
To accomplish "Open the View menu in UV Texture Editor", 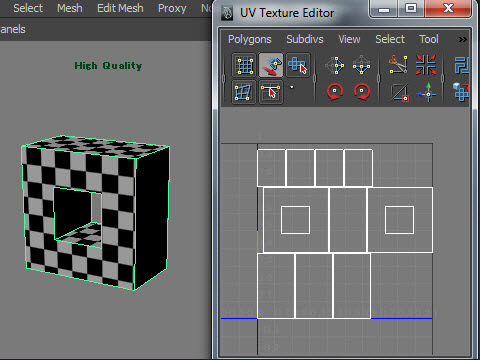I will coord(349,39).
